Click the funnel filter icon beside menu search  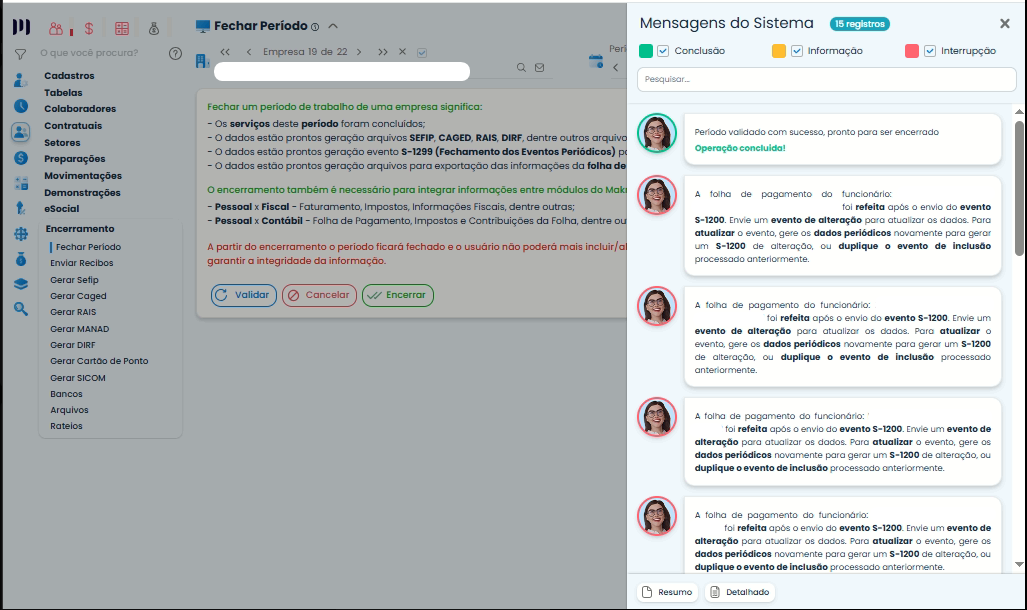[x=21, y=54]
